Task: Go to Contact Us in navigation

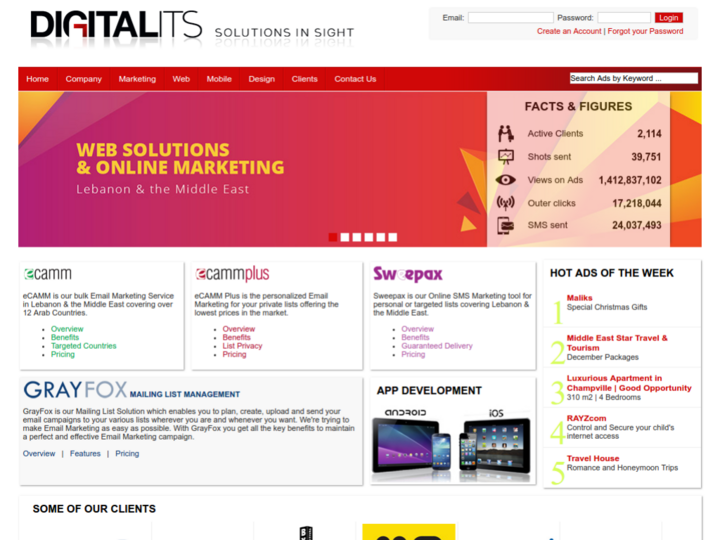Action: point(355,79)
